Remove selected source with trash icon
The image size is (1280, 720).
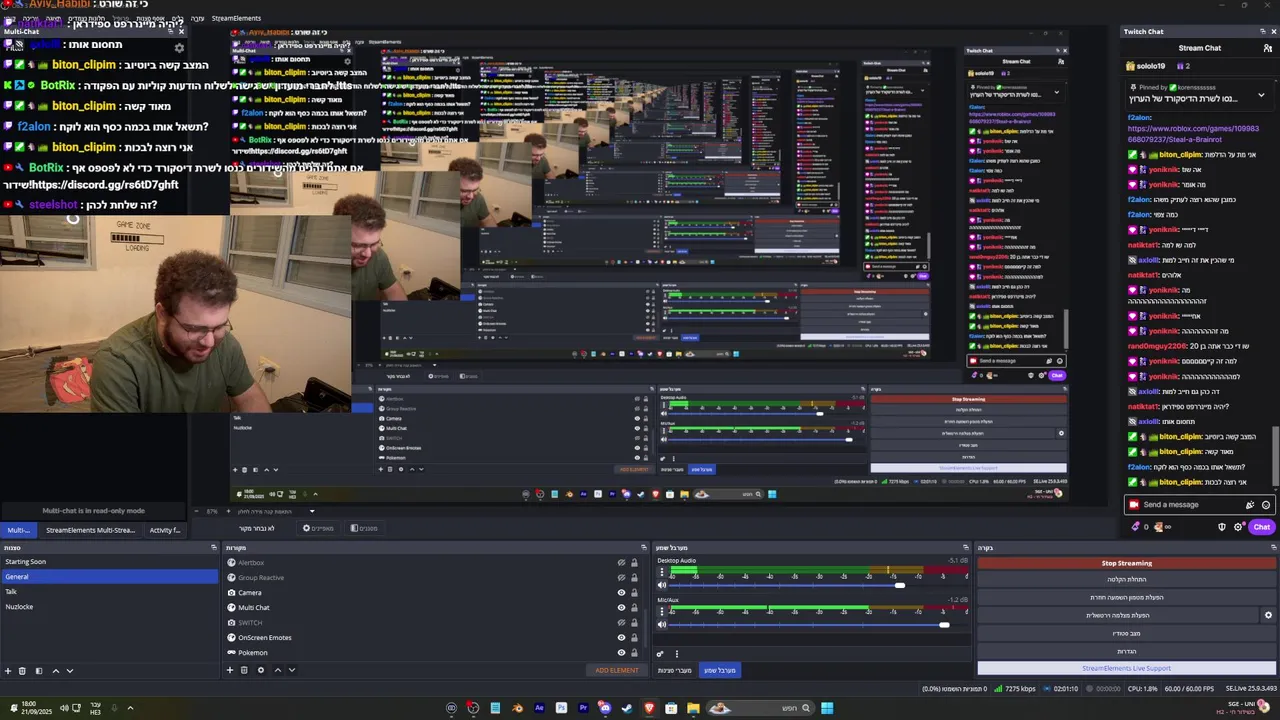[x=244, y=670]
